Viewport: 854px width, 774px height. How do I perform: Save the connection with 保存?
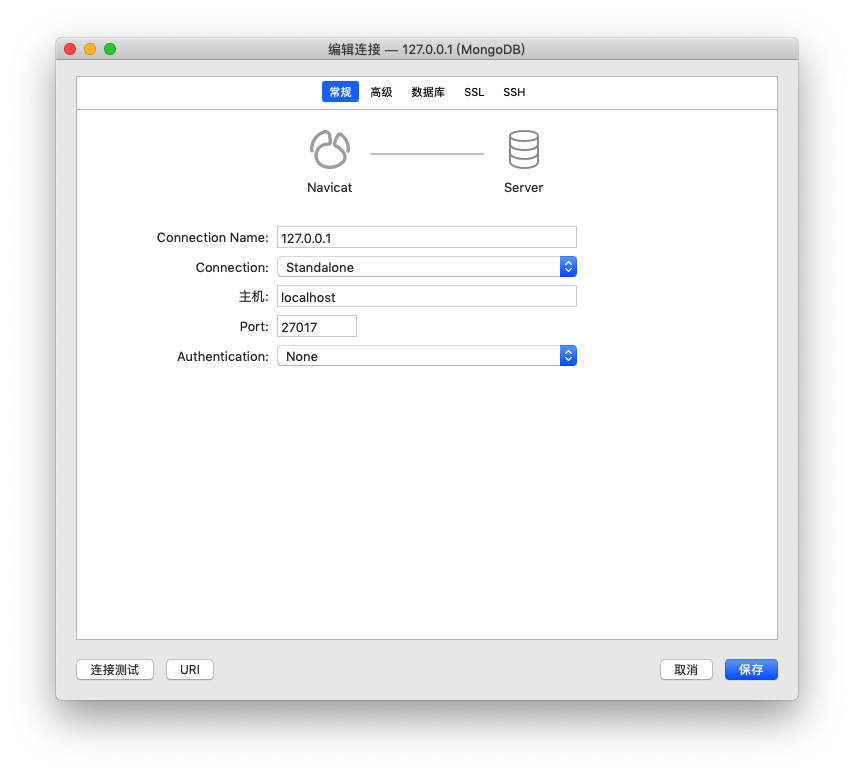[x=751, y=670]
